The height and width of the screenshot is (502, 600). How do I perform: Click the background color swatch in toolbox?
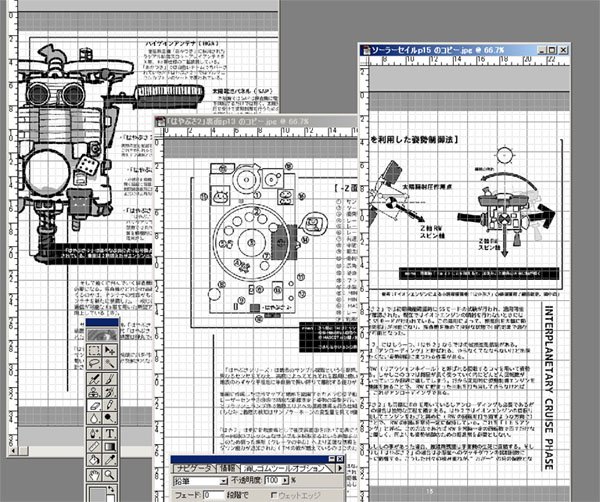[x=110, y=499]
